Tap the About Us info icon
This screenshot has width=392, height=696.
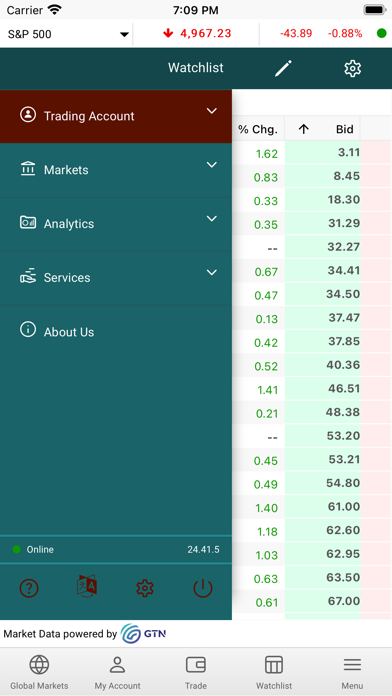point(28,330)
